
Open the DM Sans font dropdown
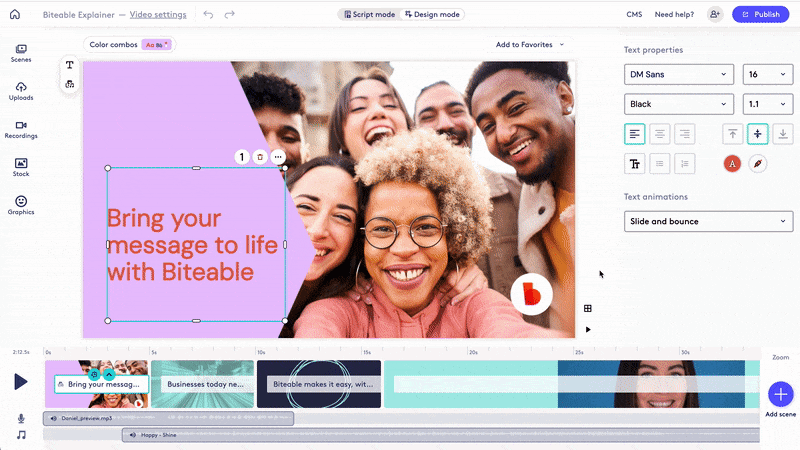[679, 74]
